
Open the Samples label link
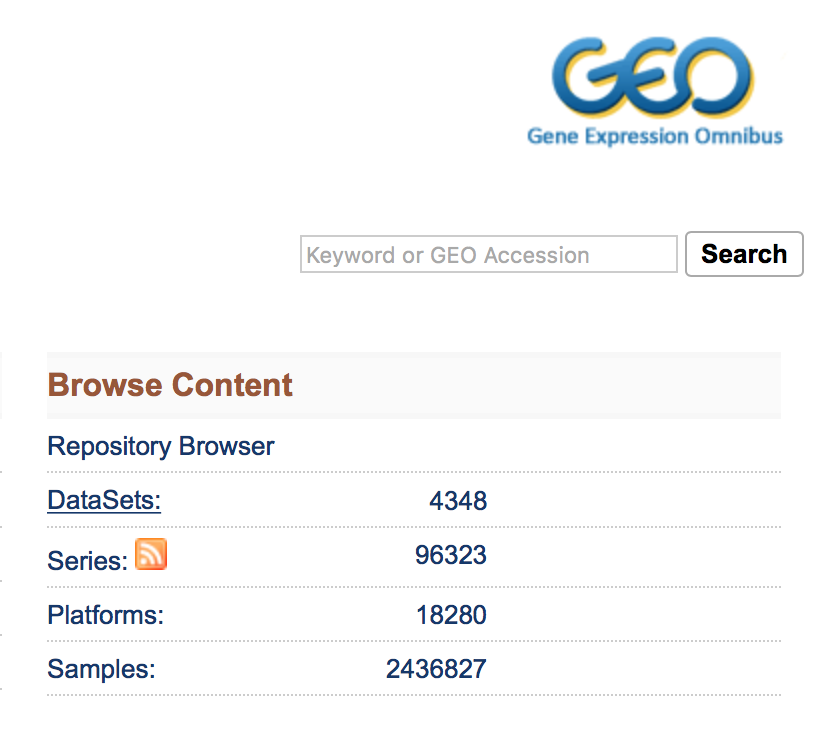point(101,669)
